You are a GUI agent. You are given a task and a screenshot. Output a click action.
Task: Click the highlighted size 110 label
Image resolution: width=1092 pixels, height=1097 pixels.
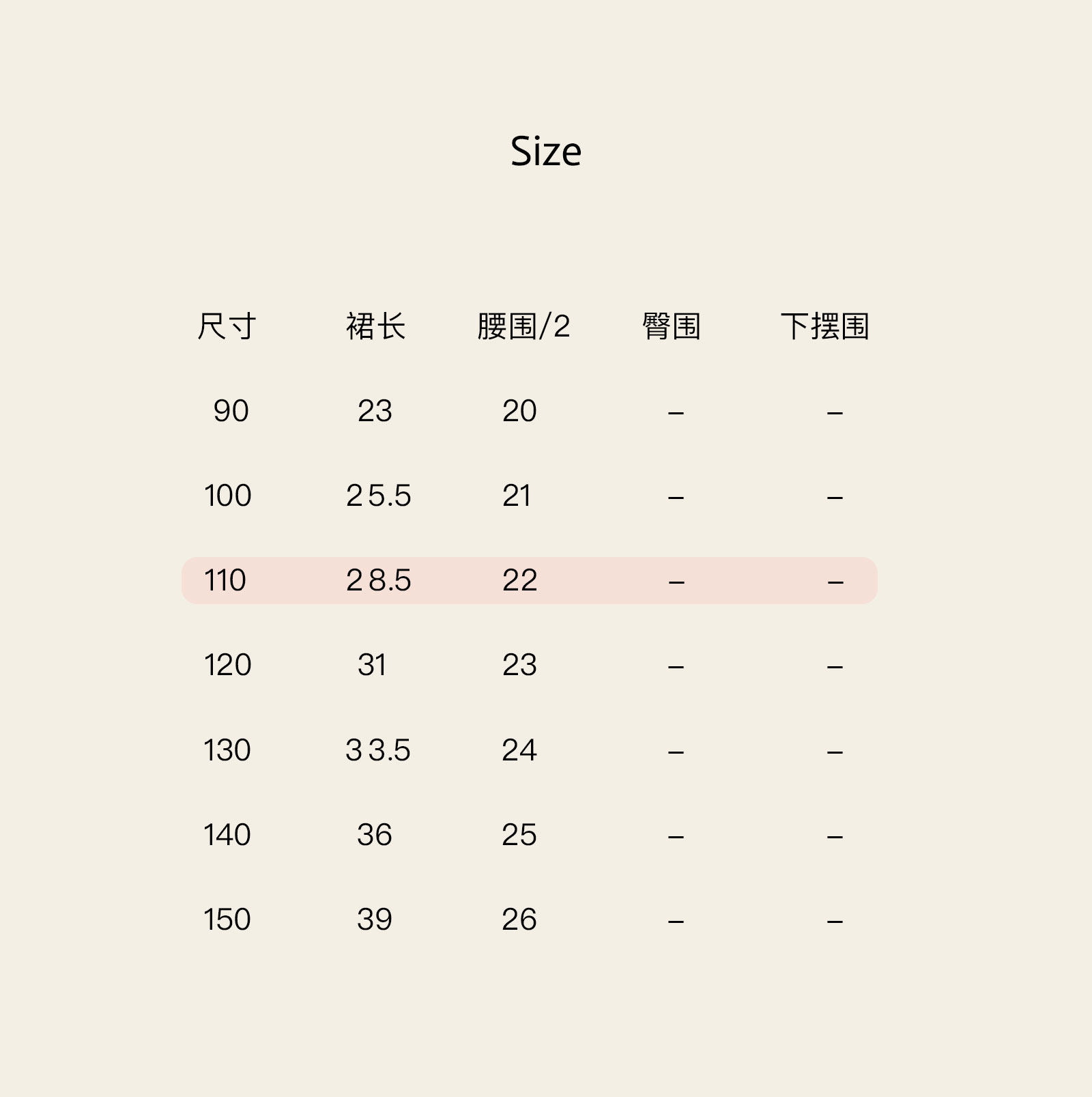[x=225, y=580]
